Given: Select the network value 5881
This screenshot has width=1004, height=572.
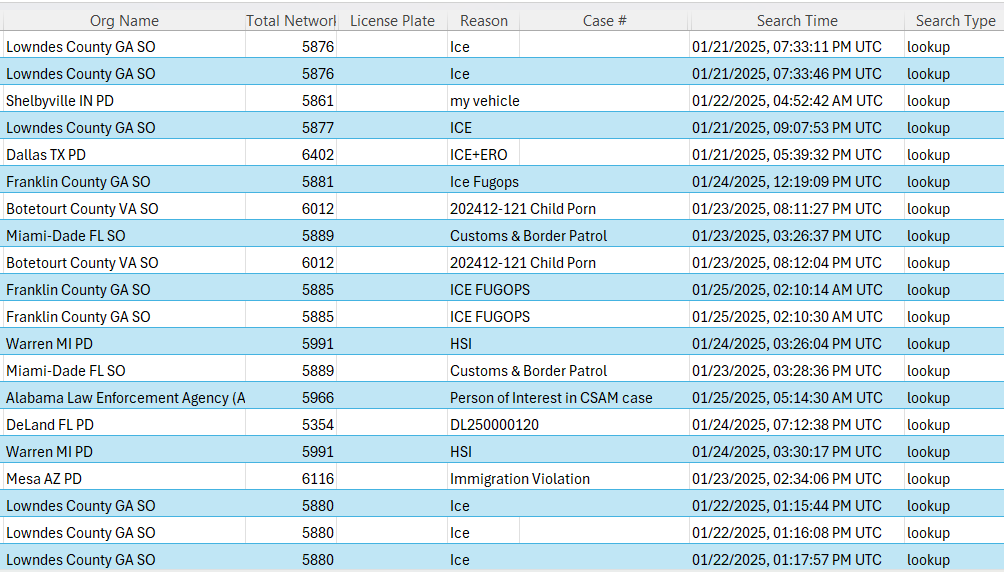Looking at the screenshot, I should pyautogui.click(x=291, y=182).
